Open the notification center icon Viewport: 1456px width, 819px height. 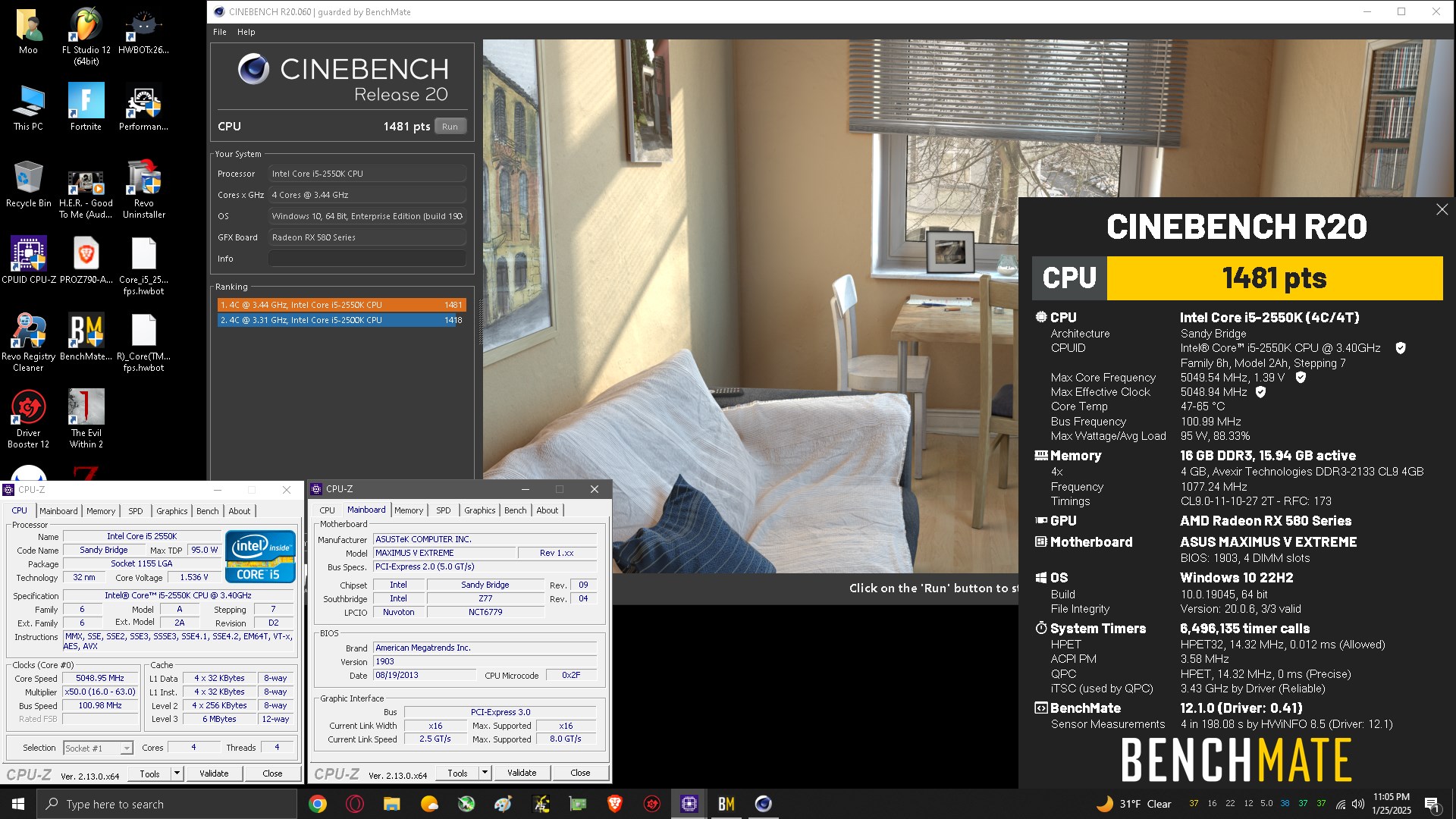click(x=1432, y=804)
